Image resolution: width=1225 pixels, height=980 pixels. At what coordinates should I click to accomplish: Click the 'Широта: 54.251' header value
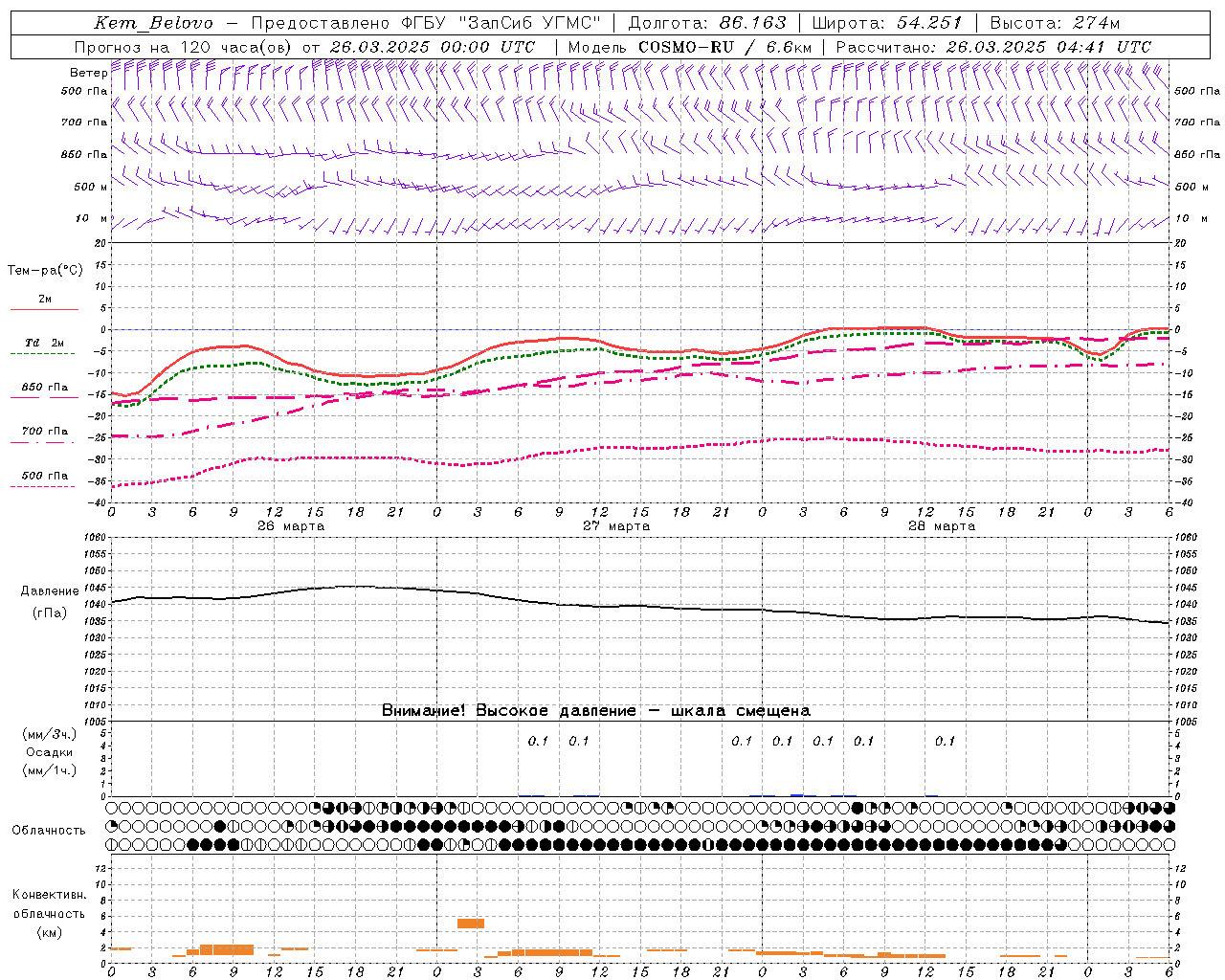887,23
